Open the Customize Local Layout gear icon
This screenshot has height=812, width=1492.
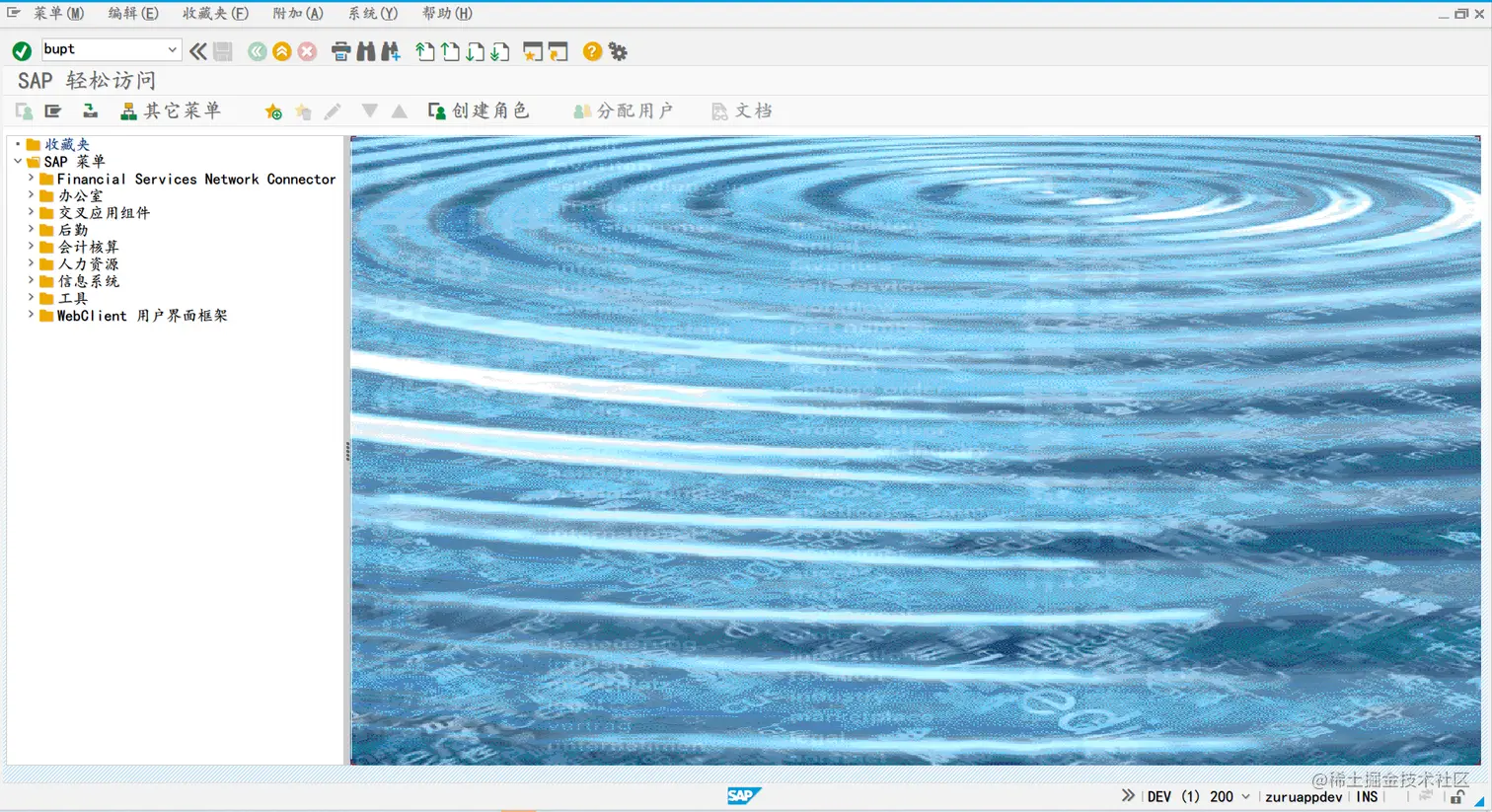(x=619, y=51)
